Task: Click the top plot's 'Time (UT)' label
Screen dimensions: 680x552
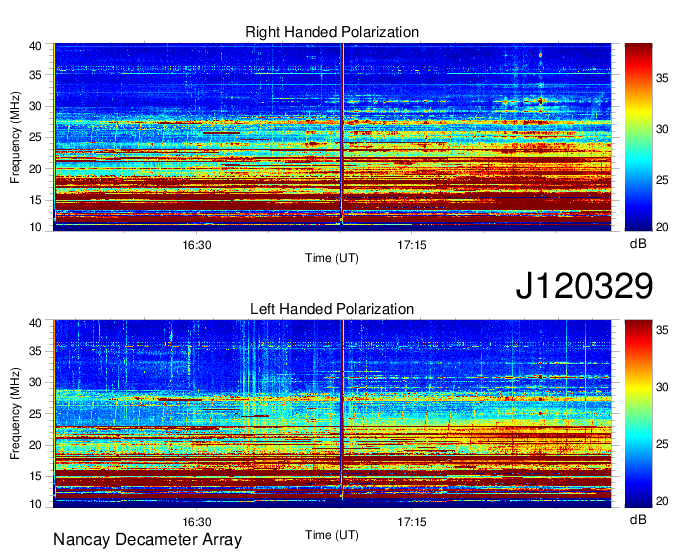Action: tap(332, 258)
